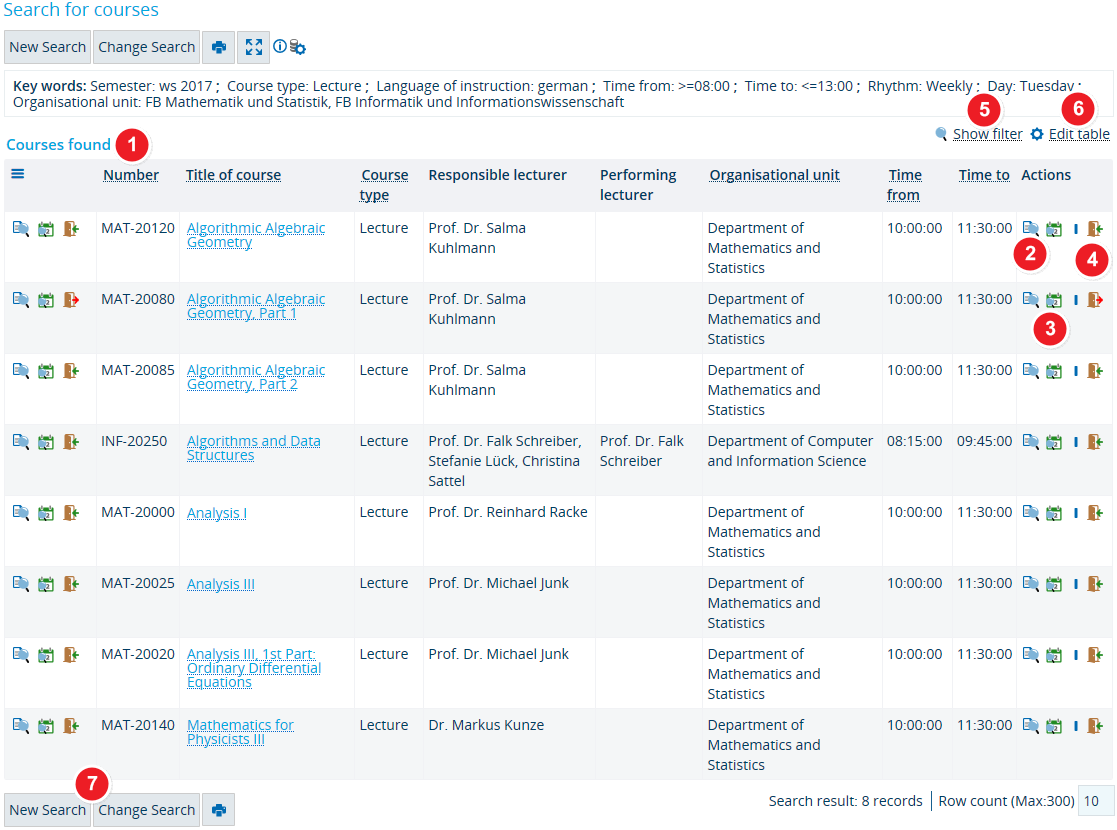Open the circled info icon in the top toolbar
Viewport: 1117px width, 830px height.
pyautogui.click(x=280, y=46)
